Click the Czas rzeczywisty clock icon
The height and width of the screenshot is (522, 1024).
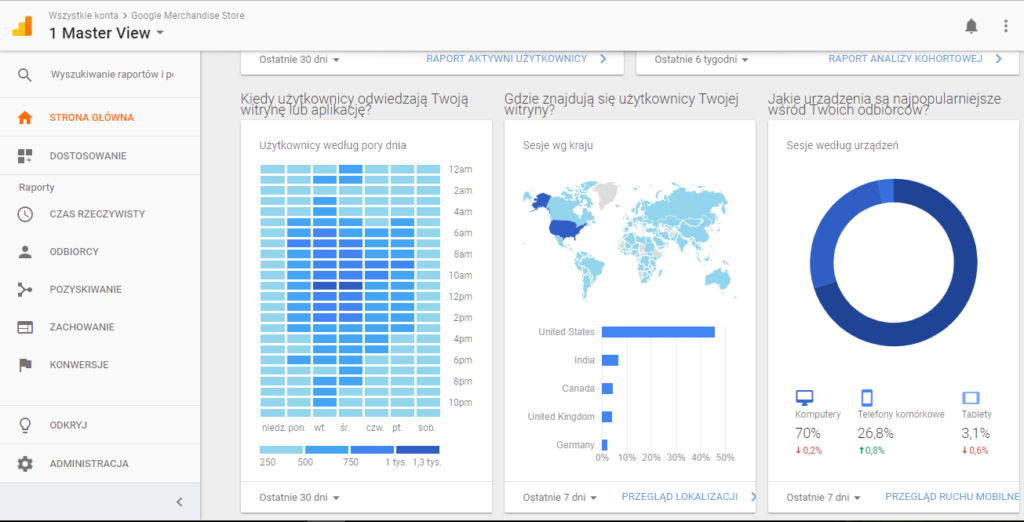click(x=25, y=214)
